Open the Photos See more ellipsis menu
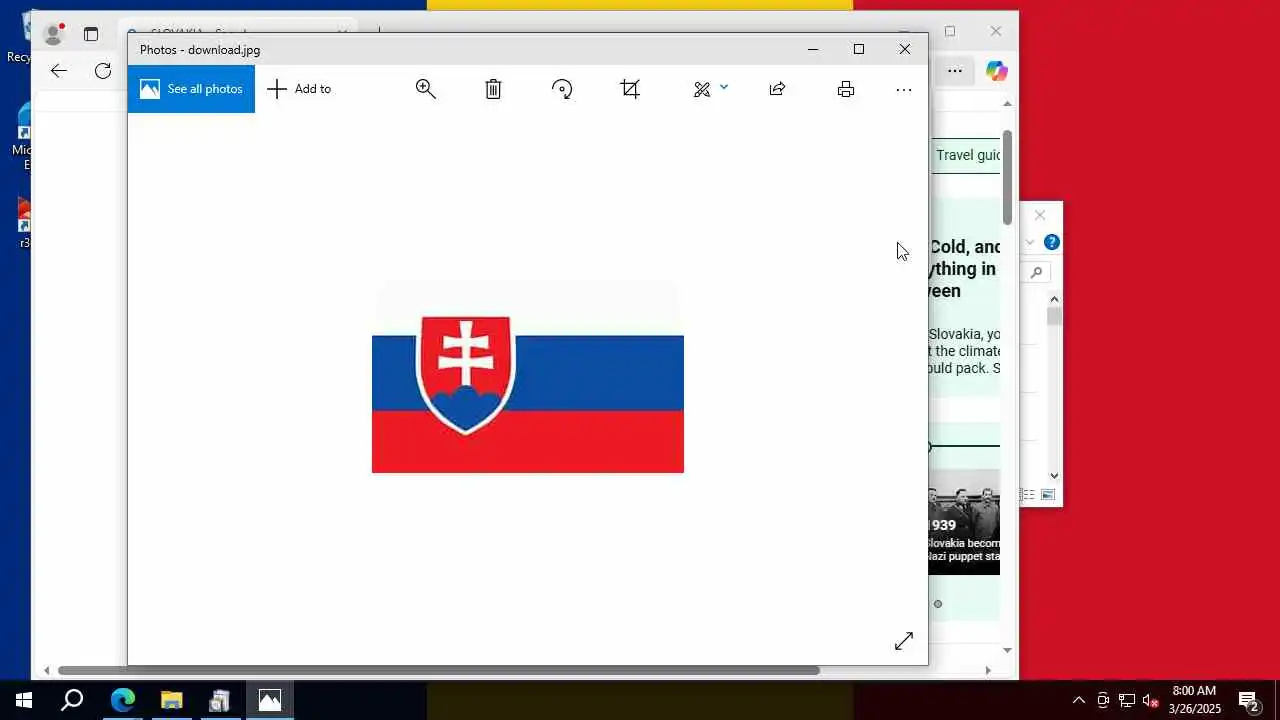The image size is (1280, 720). [x=904, y=90]
